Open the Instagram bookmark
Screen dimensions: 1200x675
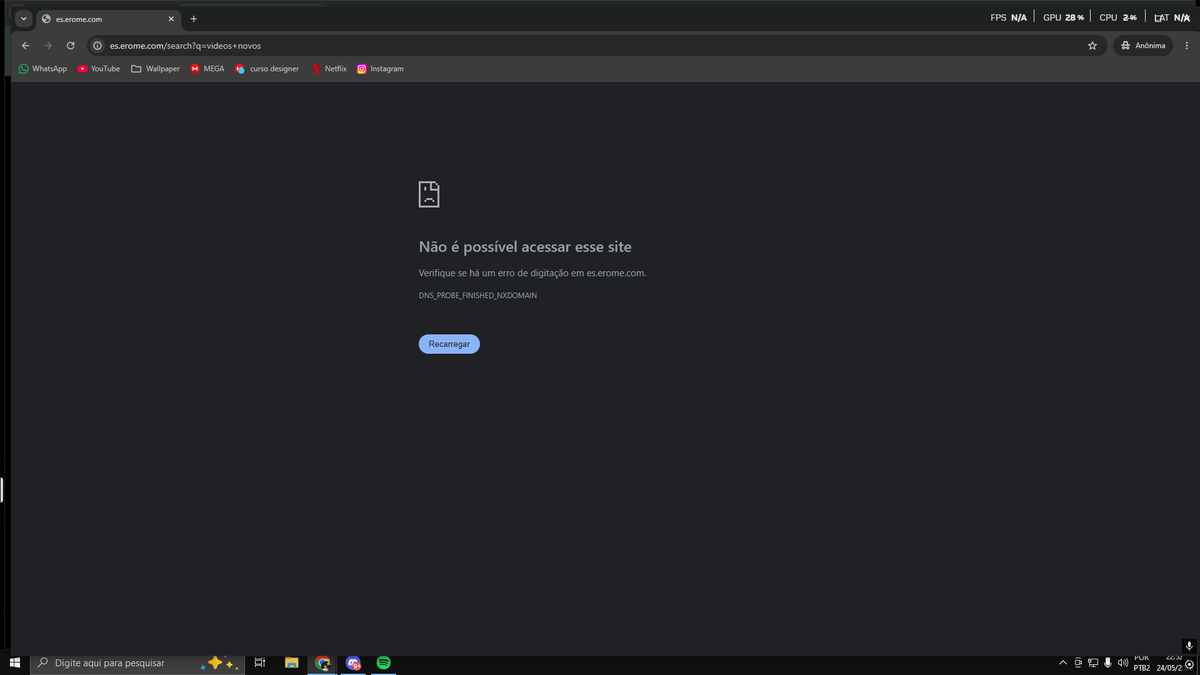click(380, 69)
